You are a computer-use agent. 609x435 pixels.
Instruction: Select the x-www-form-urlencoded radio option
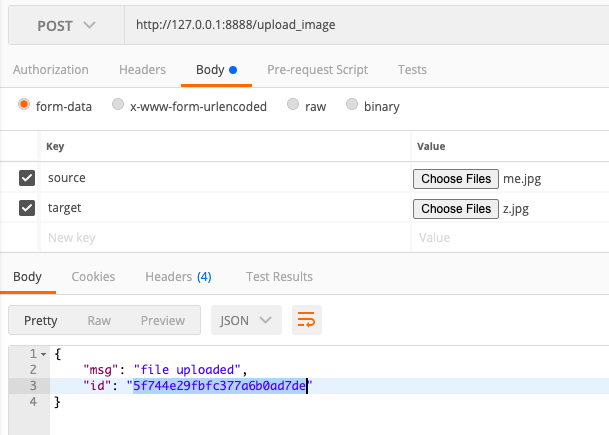pyautogui.click(x=119, y=104)
